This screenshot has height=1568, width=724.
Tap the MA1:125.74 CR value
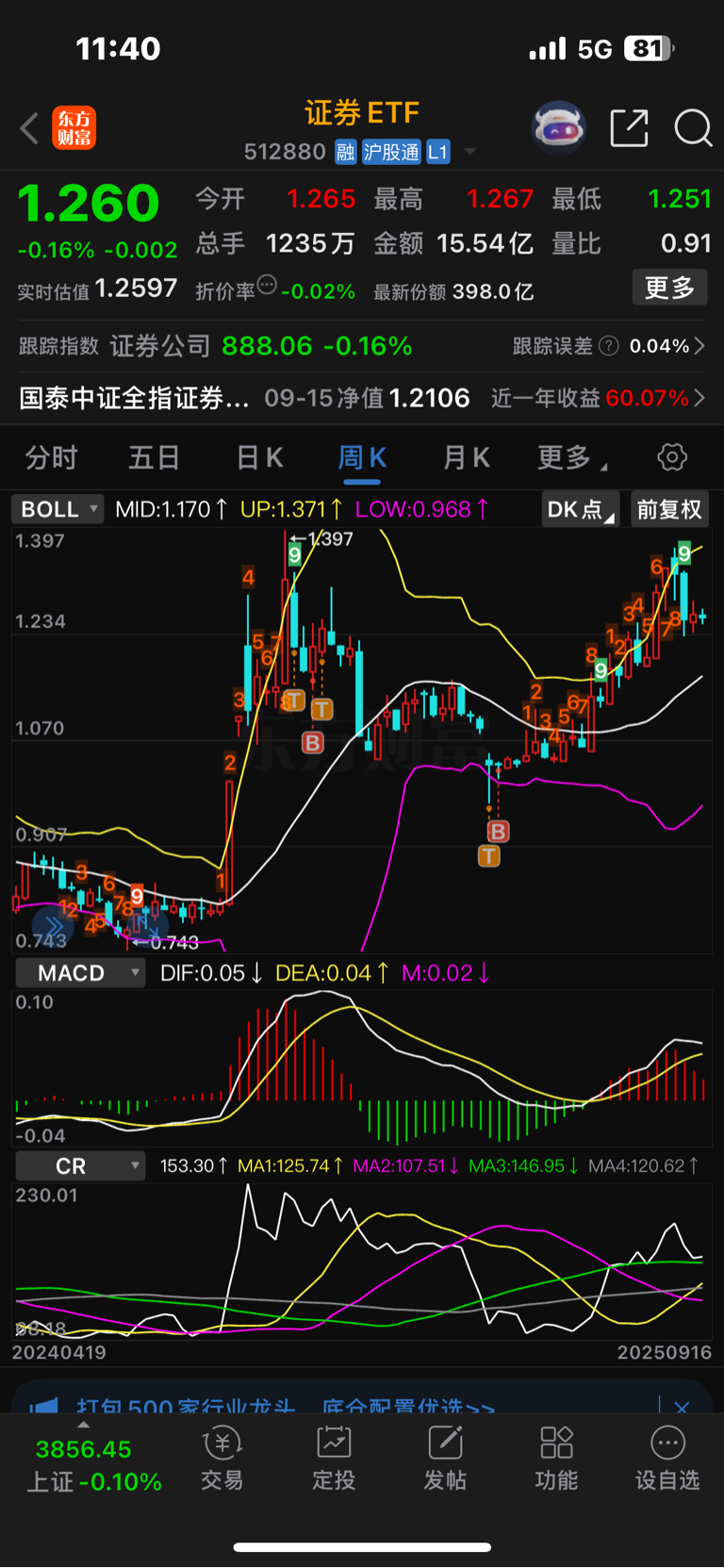[x=290, y=1166]
